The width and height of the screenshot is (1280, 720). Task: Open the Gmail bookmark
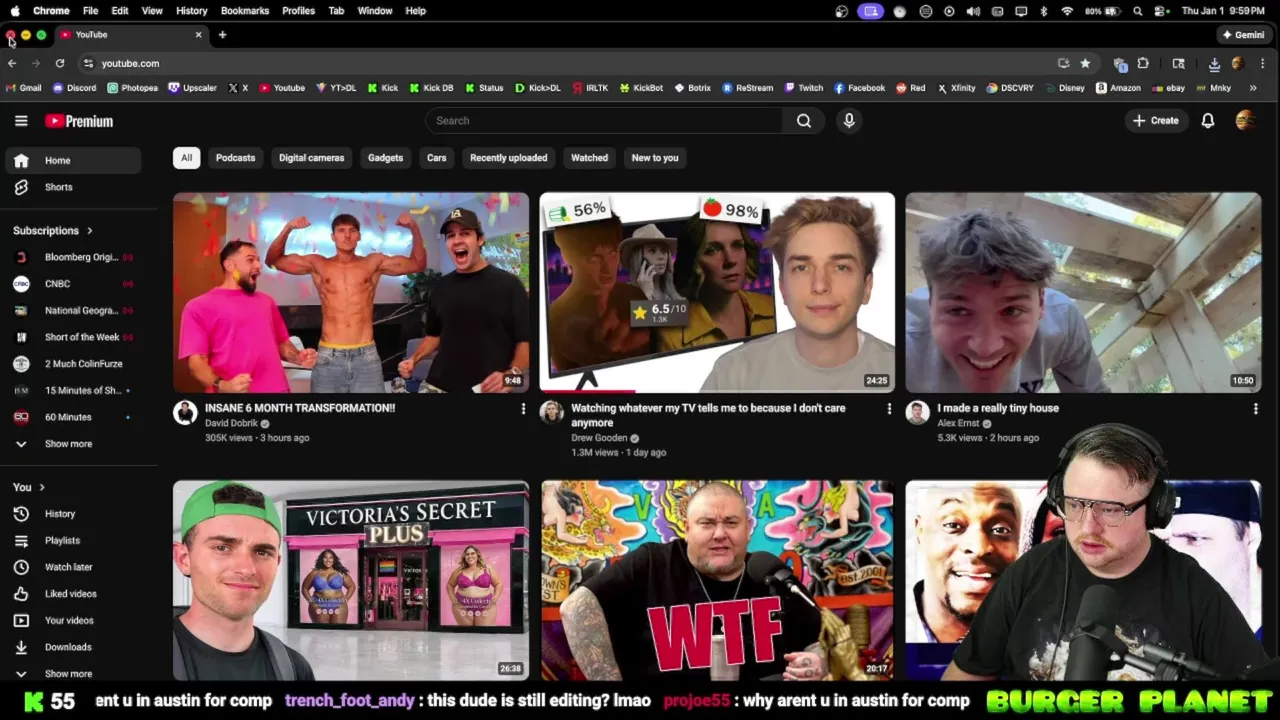click(x=24, y=88)
